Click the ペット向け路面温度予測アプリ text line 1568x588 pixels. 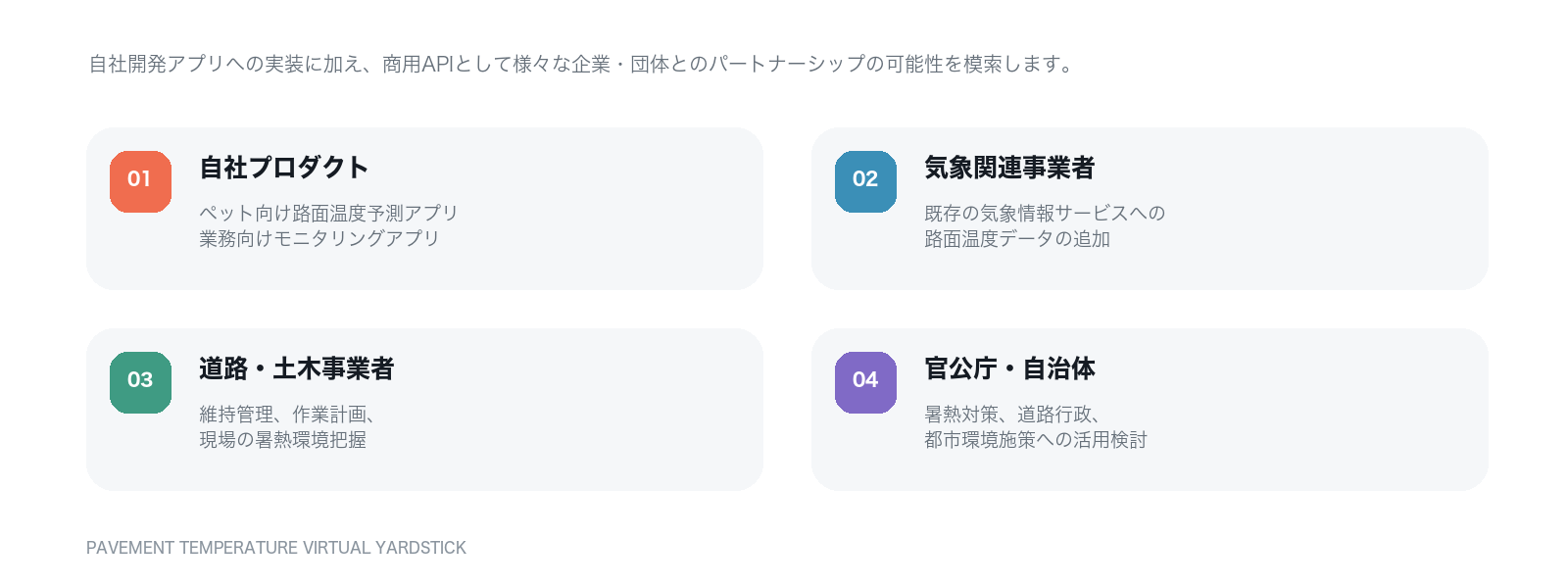329,213
